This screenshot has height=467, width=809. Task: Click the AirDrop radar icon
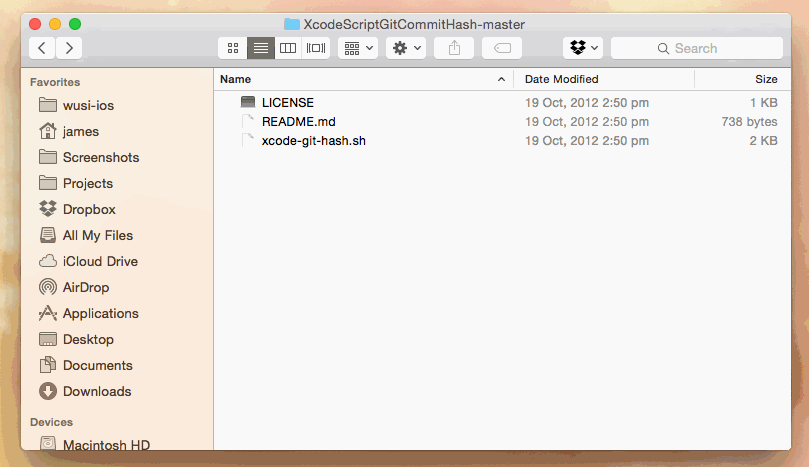48,287
